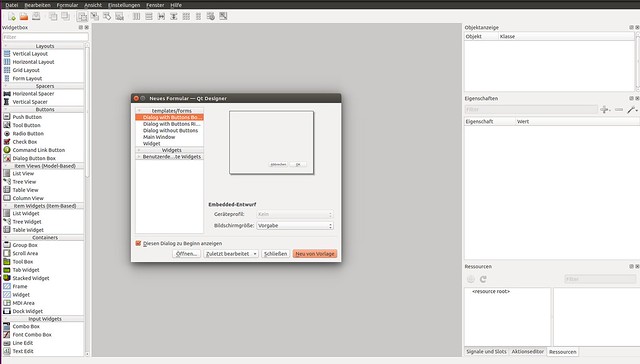Image resolution: width=640 pixels, height=364 pixels.
Task: Reload resources with the refresh icon
Action: (x=483, y=279)
